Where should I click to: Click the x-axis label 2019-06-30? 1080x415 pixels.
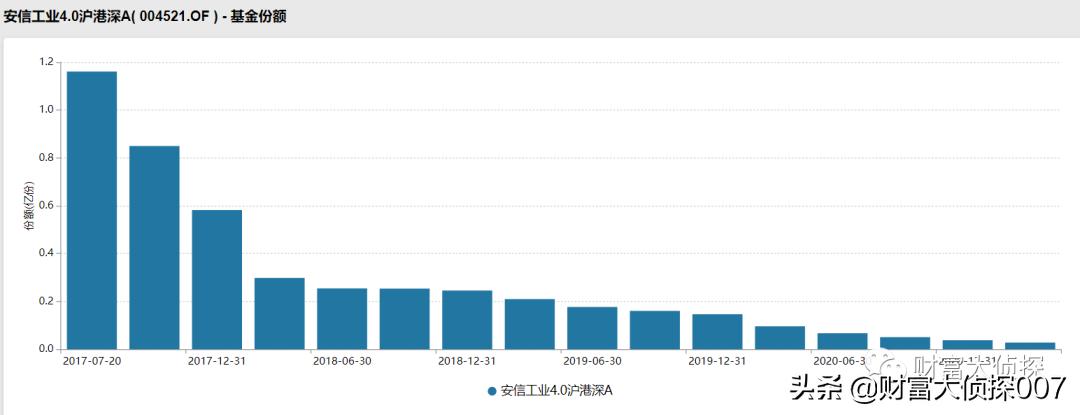(x=592, y=361)
